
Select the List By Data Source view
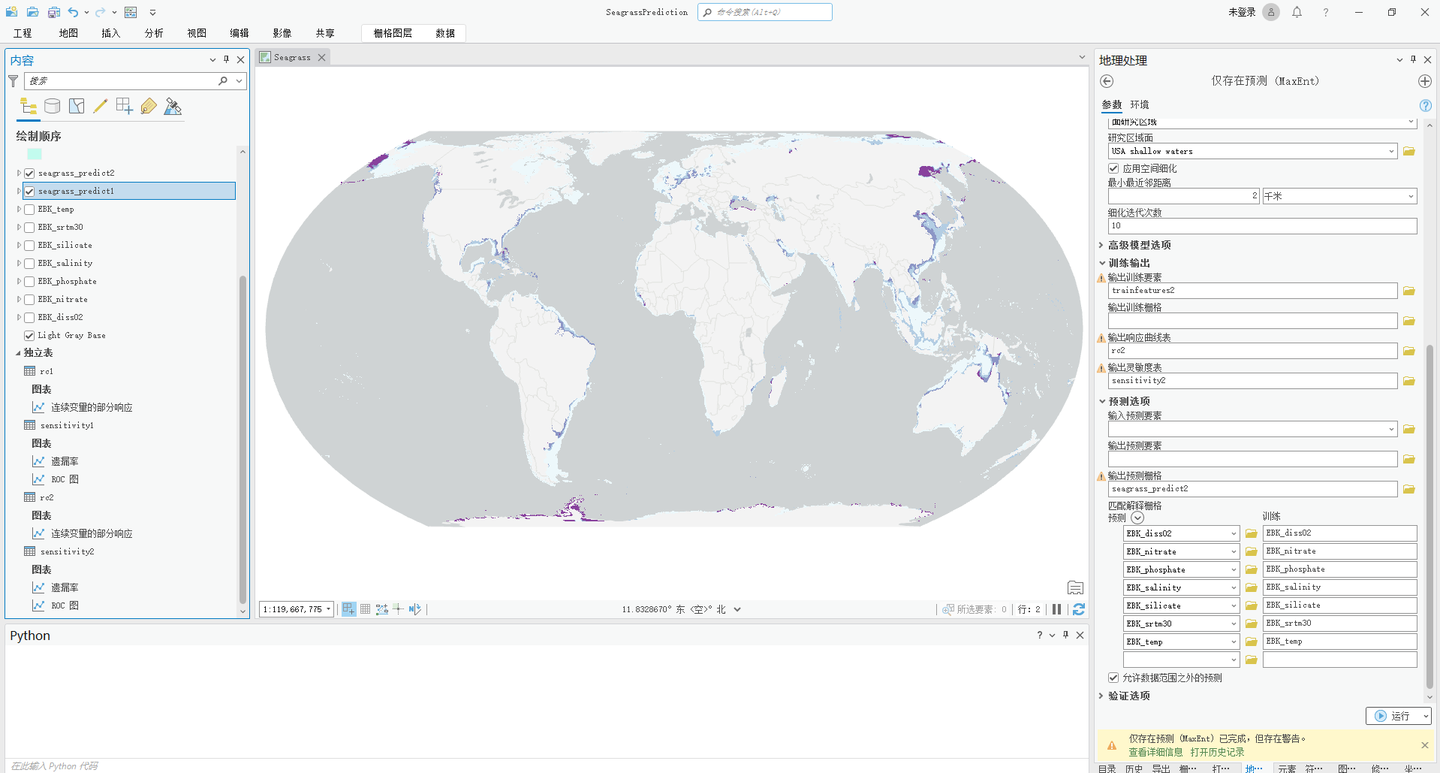point(52,105)
